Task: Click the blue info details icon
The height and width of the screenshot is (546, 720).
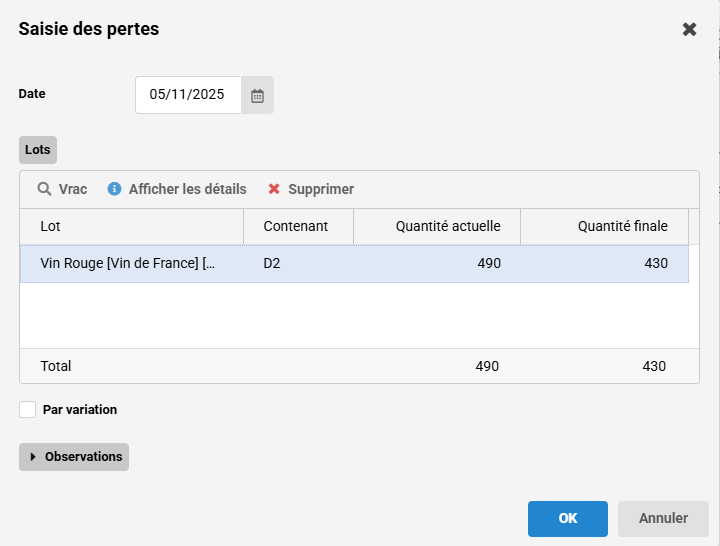Action: [114, 189]
